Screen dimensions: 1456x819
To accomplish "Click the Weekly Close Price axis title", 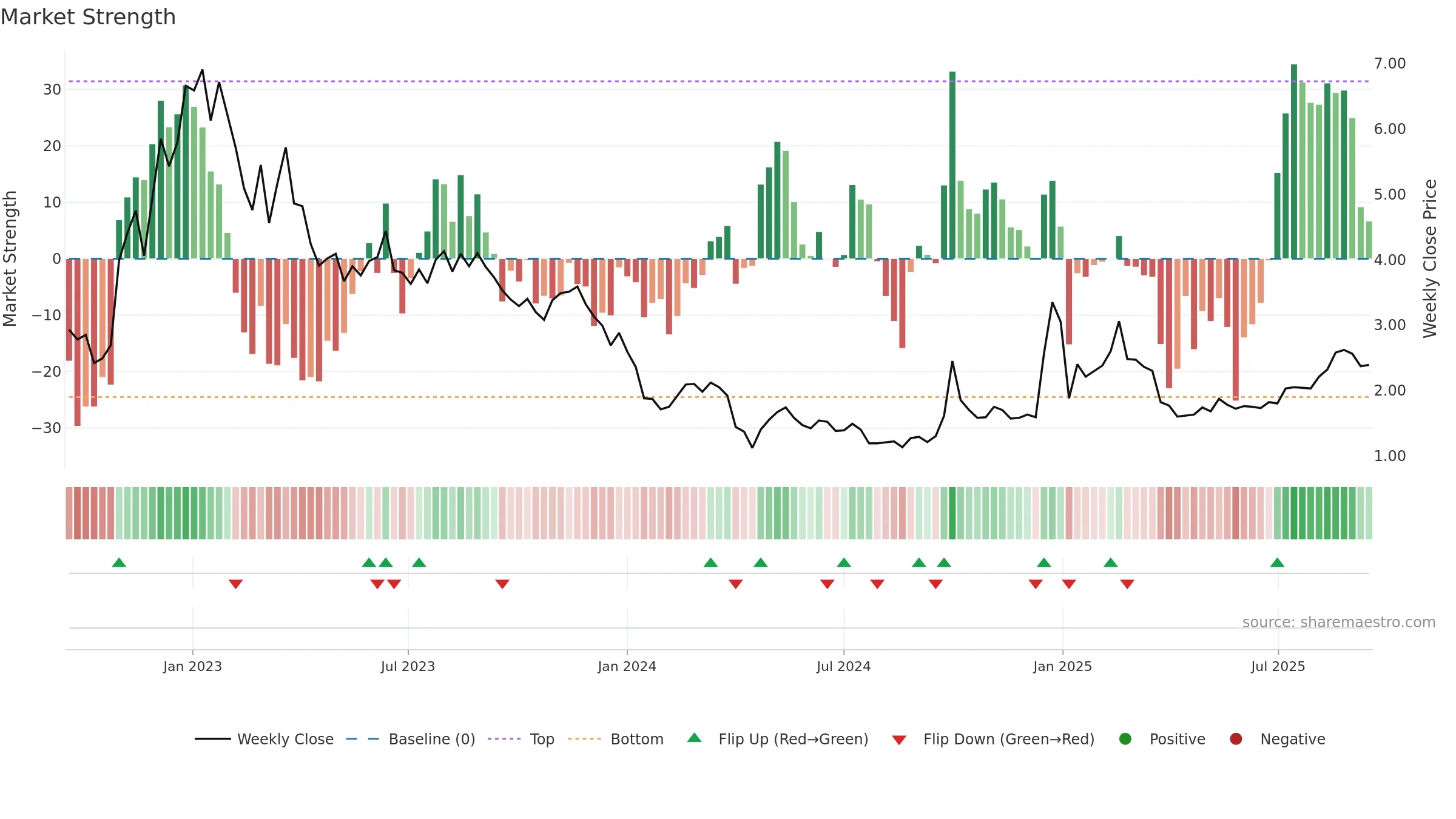I will (1430, 258).
